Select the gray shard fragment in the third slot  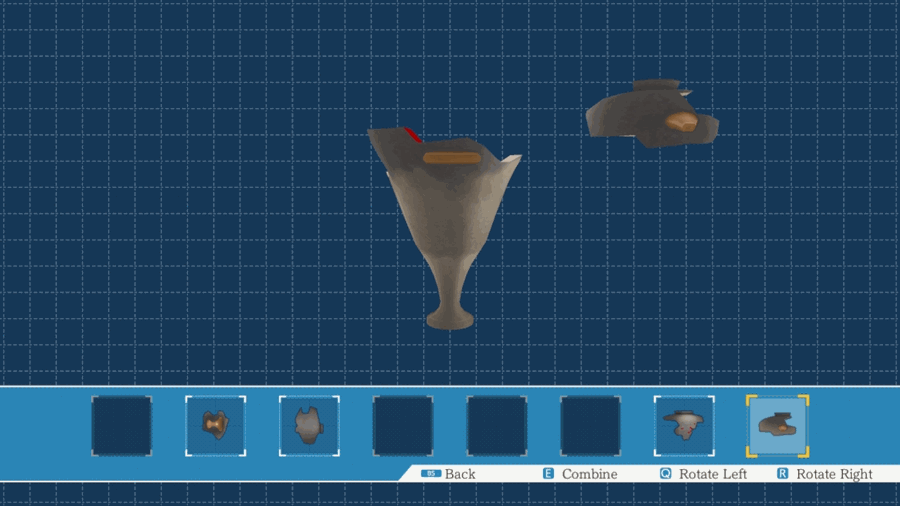click(x=309, y=426)
